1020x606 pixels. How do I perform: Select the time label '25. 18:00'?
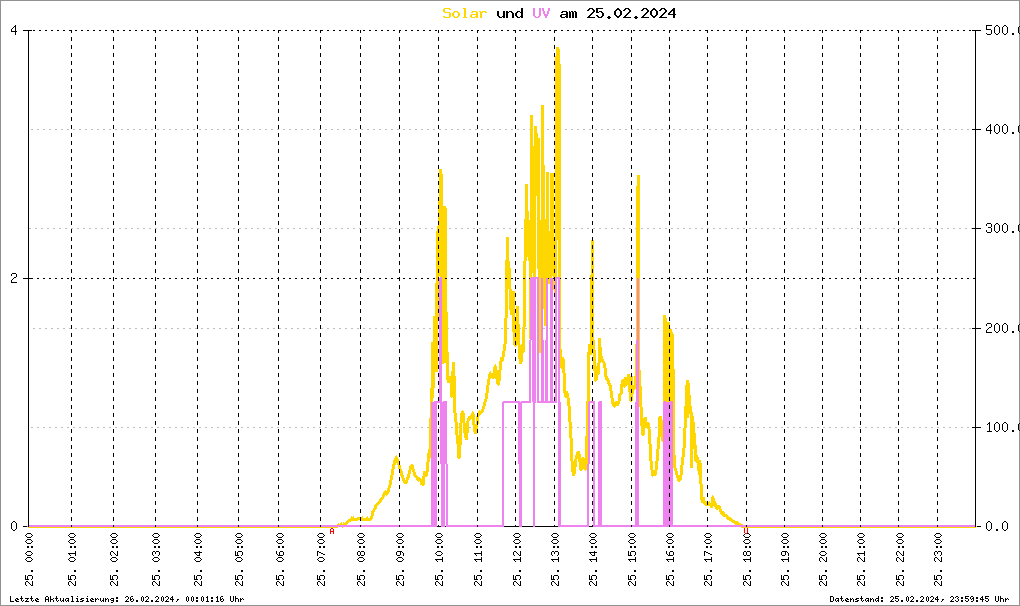pos(747,560)
